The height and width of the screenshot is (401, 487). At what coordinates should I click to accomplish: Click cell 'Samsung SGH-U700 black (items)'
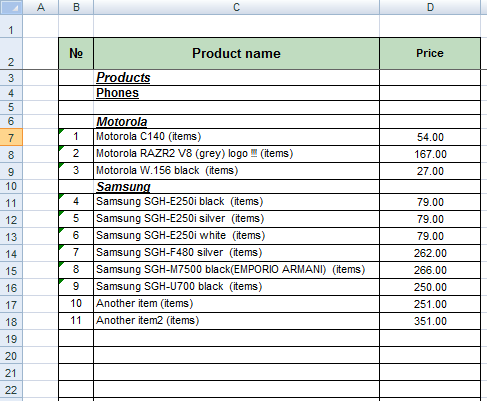[236, 287]
